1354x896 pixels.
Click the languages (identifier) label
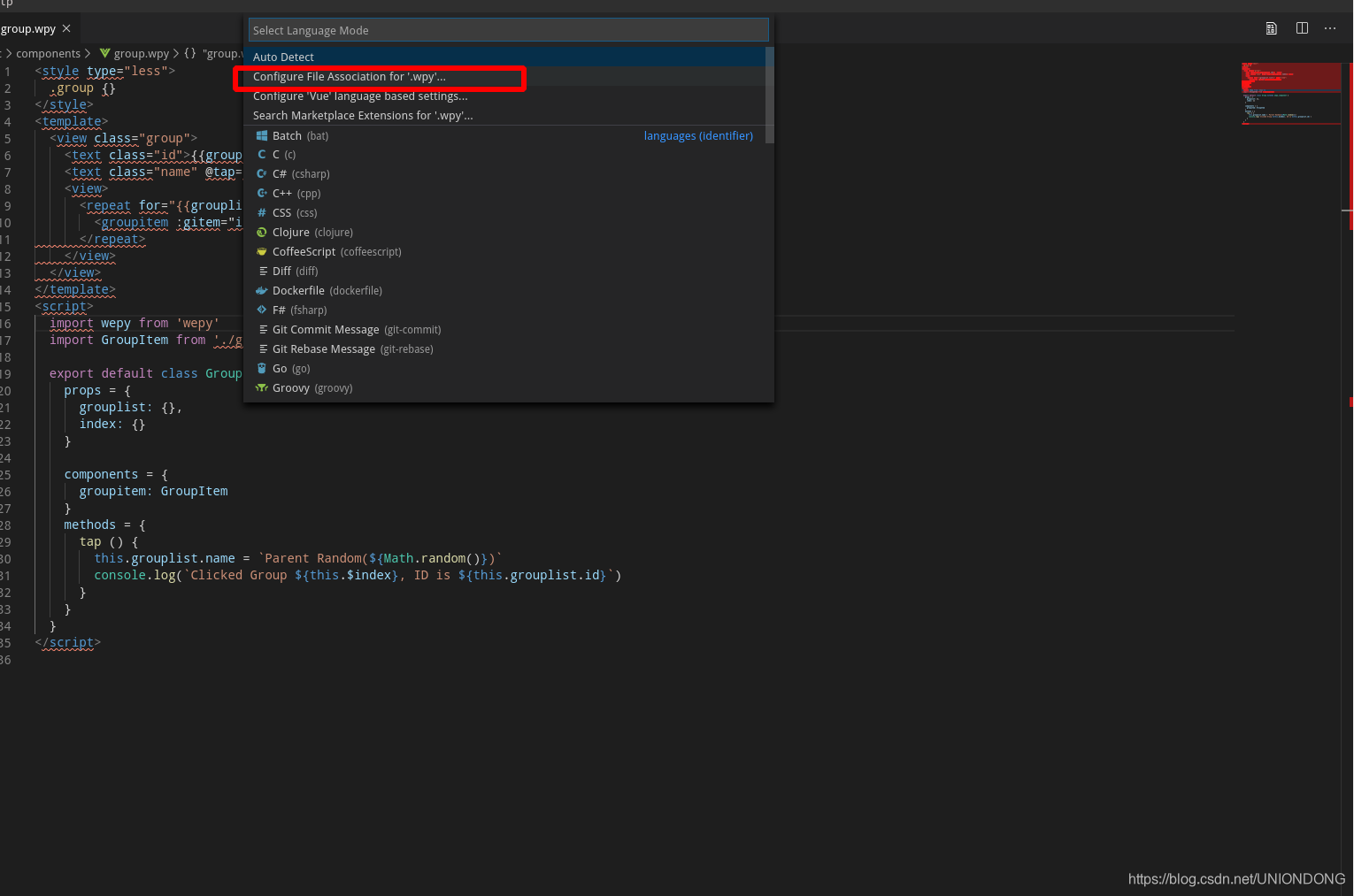click(698, 136)
